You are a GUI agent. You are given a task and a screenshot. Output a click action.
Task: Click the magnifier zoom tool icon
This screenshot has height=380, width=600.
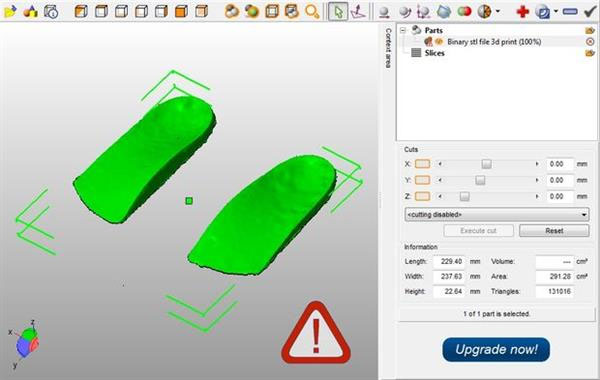(x=312, y=11)
